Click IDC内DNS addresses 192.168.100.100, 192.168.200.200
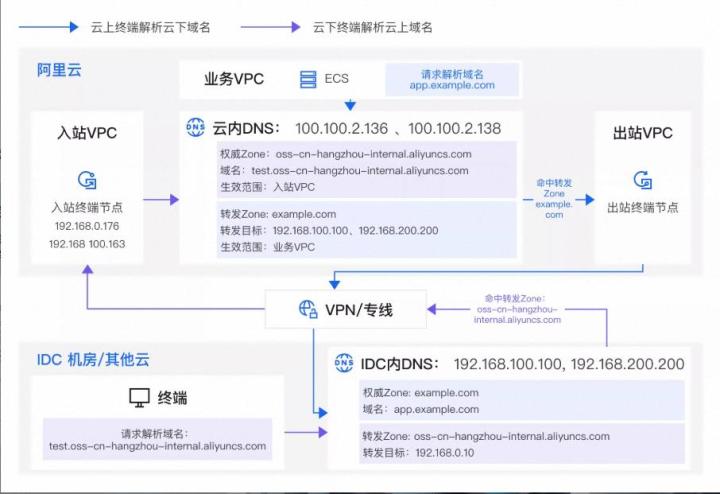 pyautogui.click(x=569, y=365)
